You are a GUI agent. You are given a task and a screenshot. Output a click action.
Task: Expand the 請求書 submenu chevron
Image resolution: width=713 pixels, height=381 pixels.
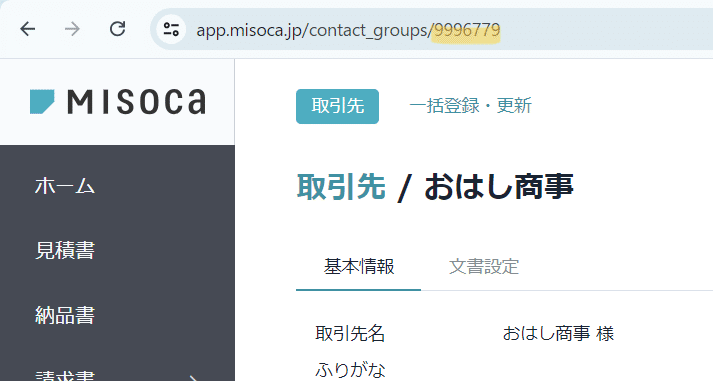coord(195,377)
